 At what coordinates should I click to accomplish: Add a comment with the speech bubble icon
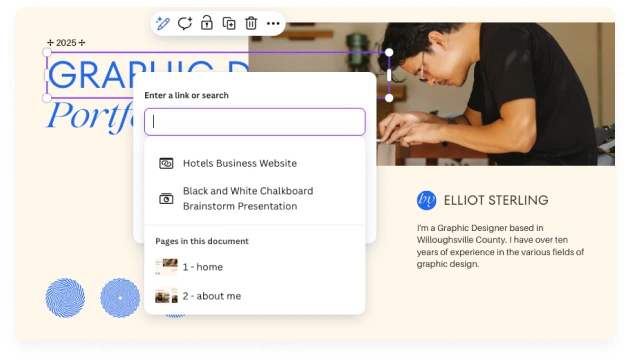coord(185,23)
